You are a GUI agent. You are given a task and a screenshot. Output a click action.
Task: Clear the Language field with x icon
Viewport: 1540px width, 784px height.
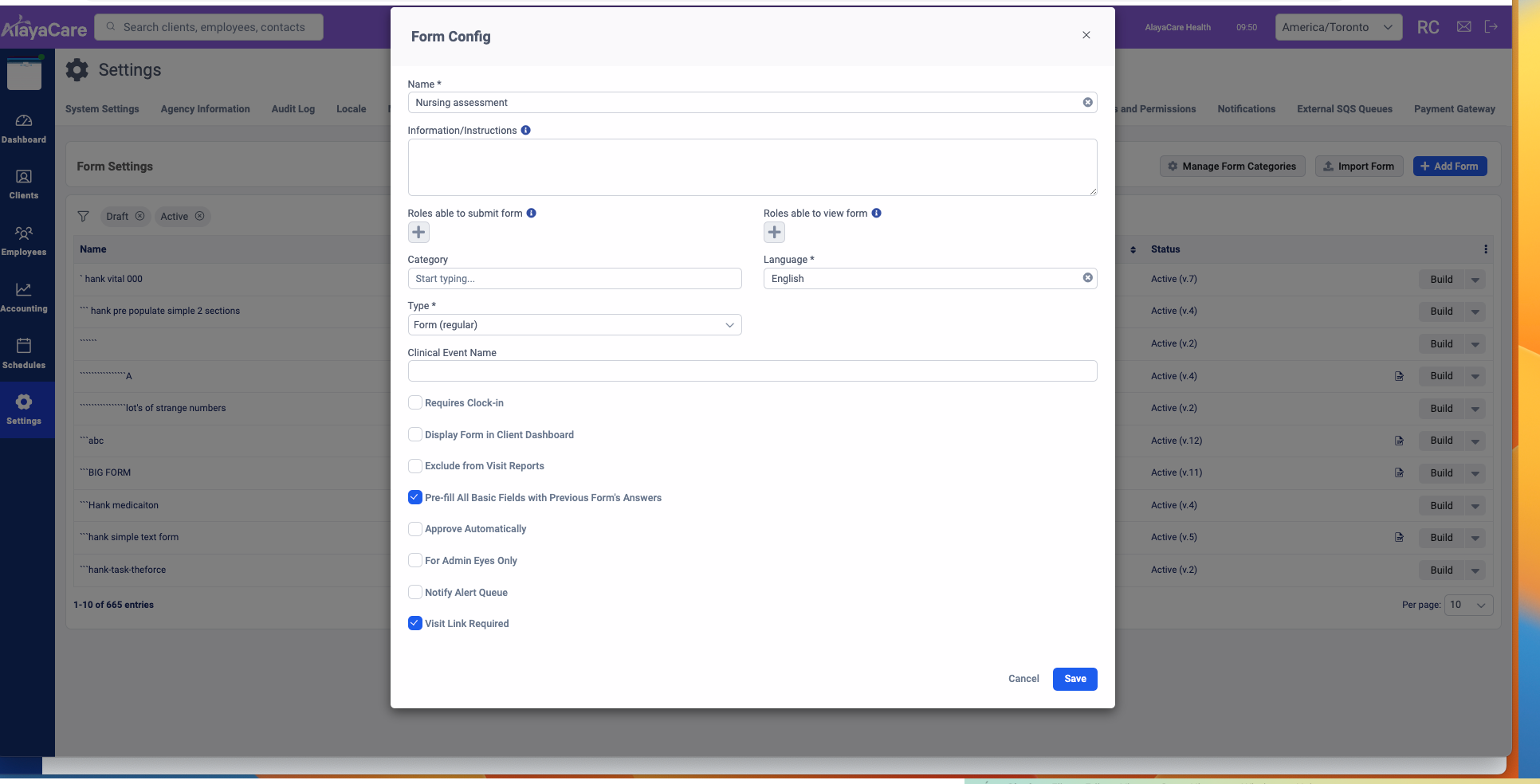1087,278
